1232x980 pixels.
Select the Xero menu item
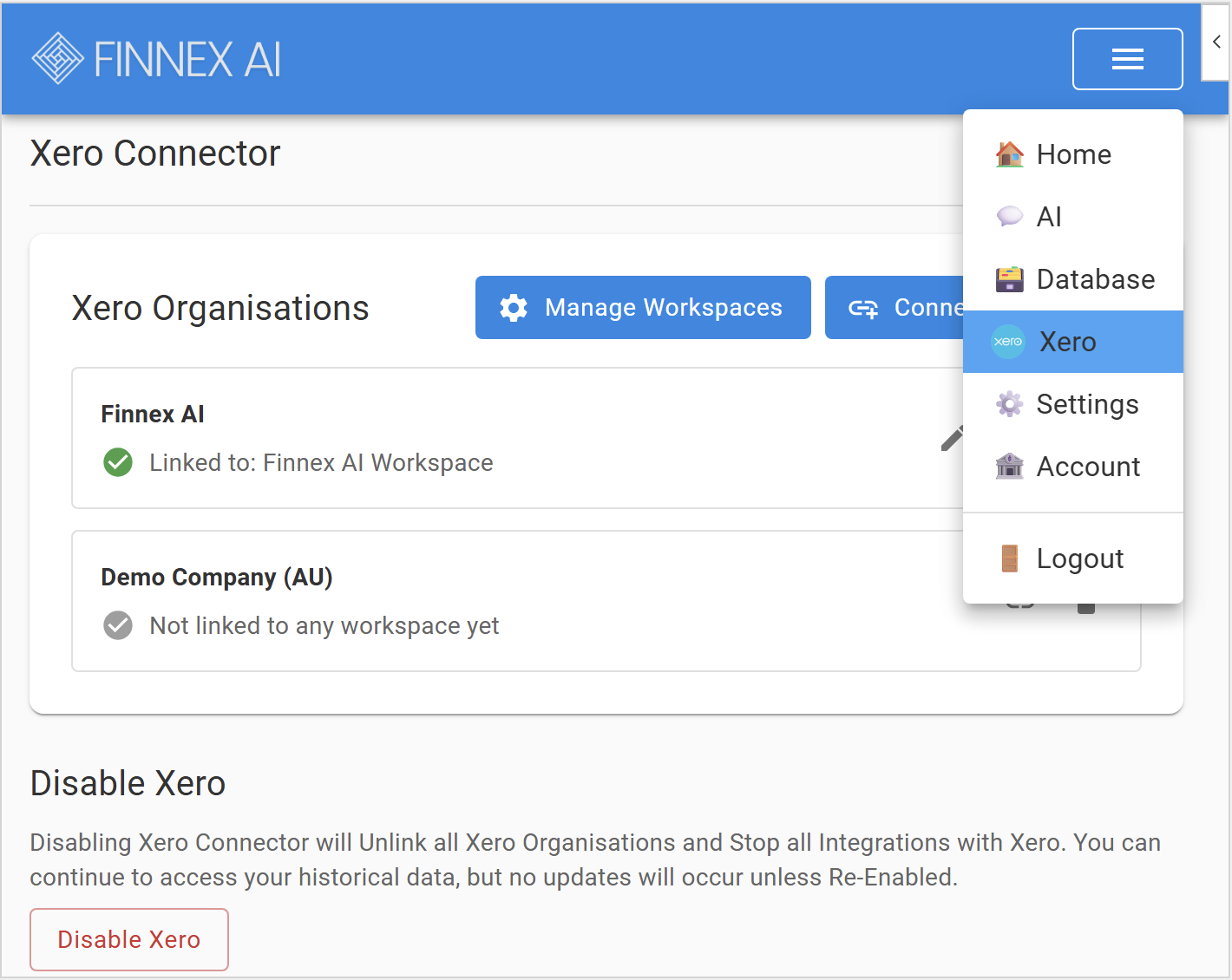click(1073, 342)
